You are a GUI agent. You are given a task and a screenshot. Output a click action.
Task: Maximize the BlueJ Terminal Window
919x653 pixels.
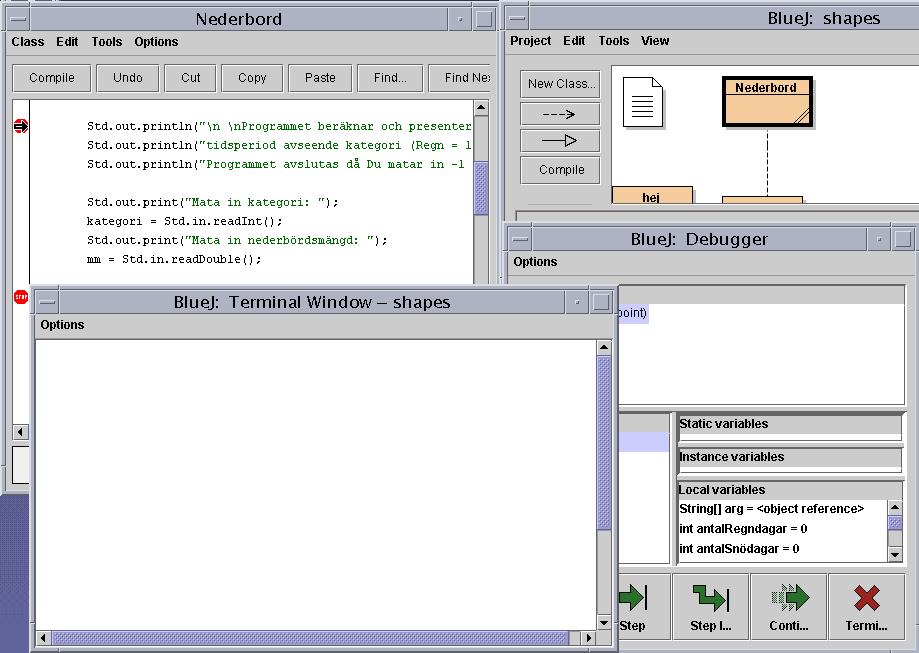(601, 302)
